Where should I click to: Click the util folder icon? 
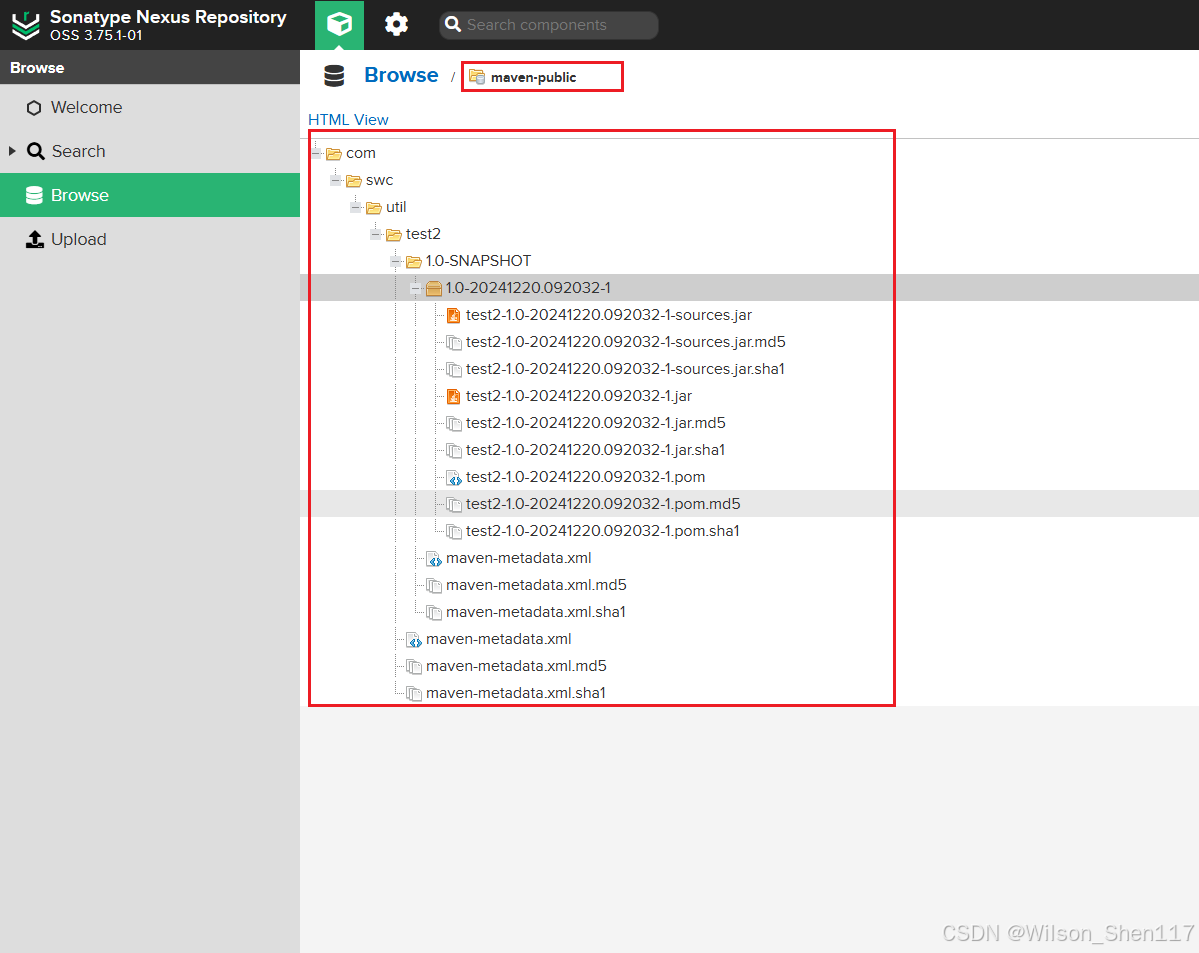pos(373,207)
